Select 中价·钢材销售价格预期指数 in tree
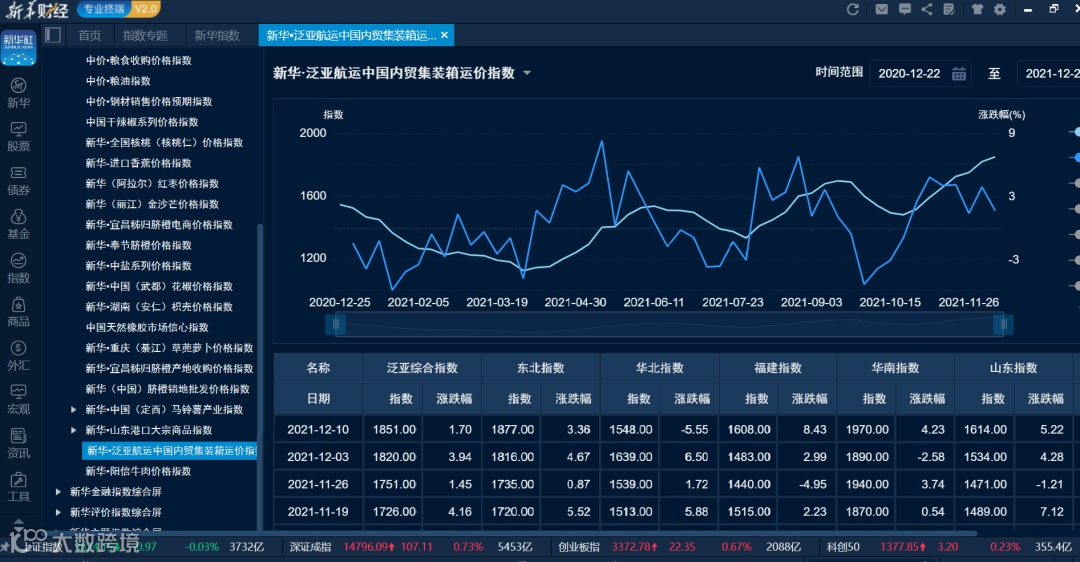 coord(149,102)
